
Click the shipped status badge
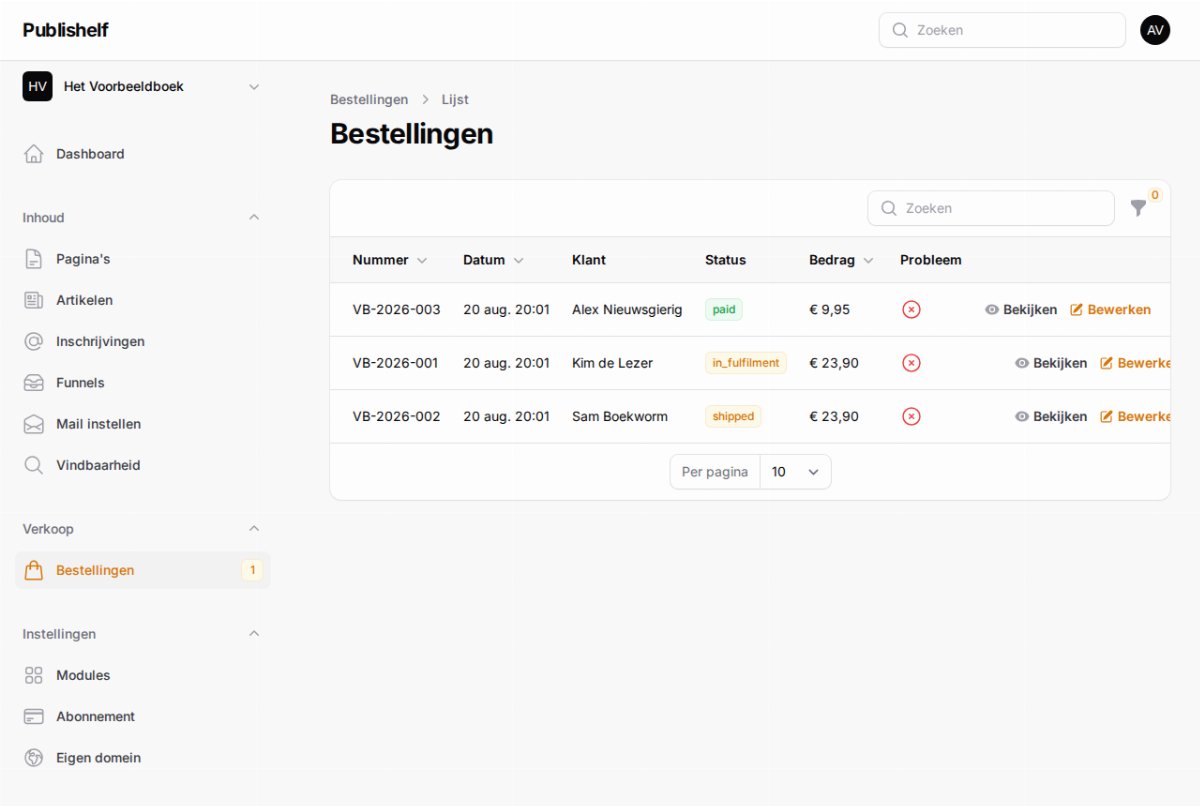(x=733, y=416)
